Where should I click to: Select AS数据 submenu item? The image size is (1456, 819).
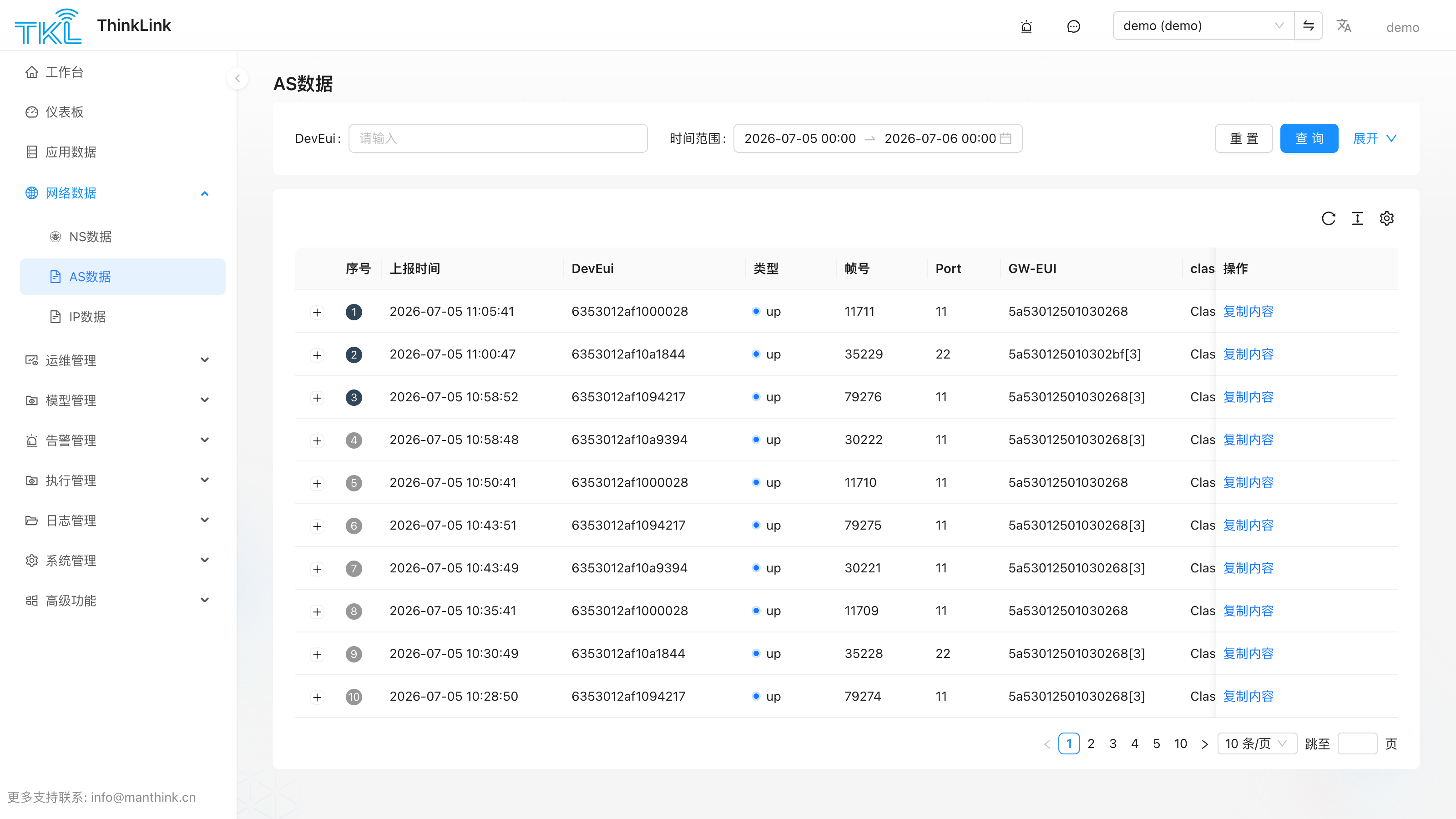coord(123,277)
